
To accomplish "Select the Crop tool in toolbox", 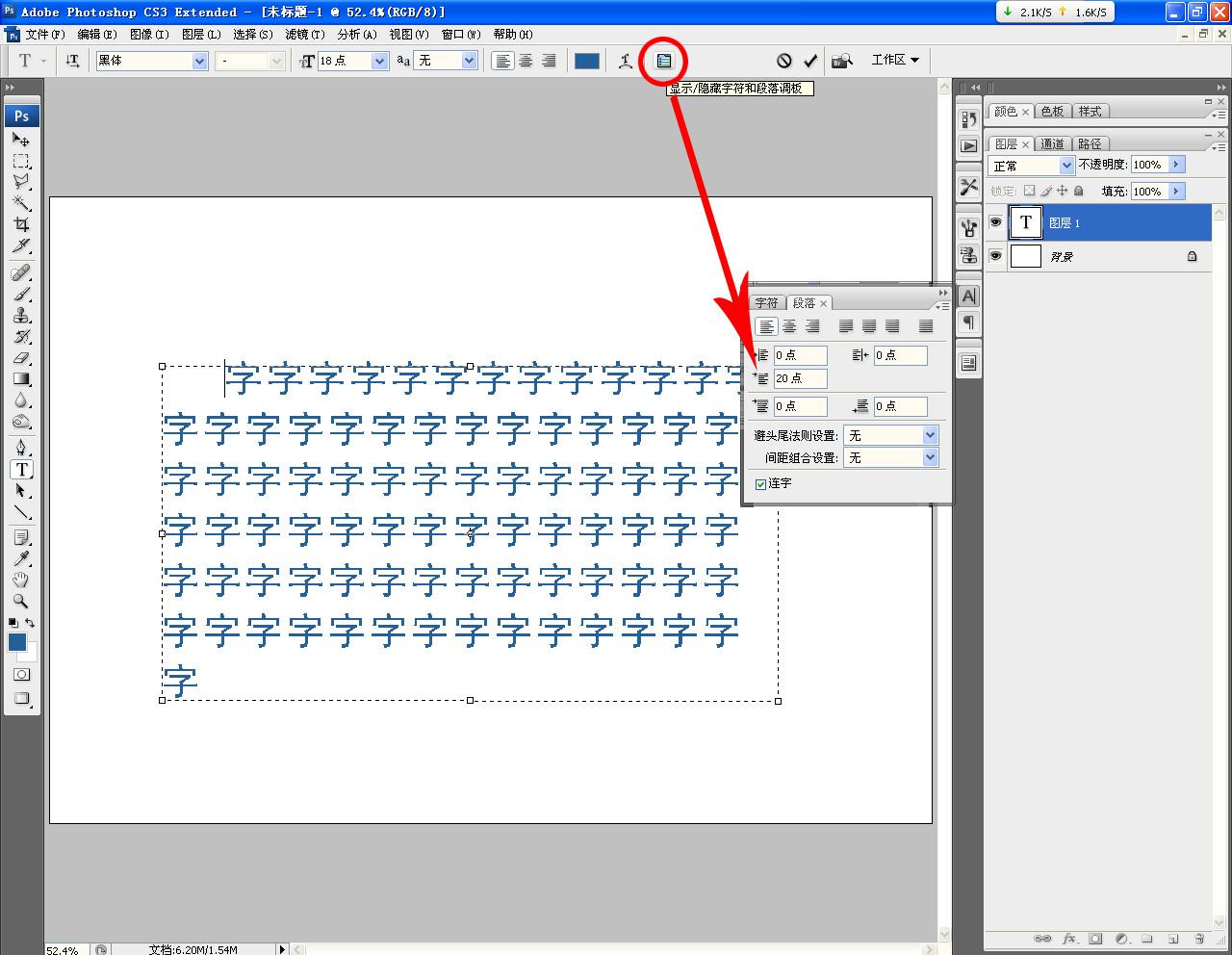I will (x=21, y=224).
